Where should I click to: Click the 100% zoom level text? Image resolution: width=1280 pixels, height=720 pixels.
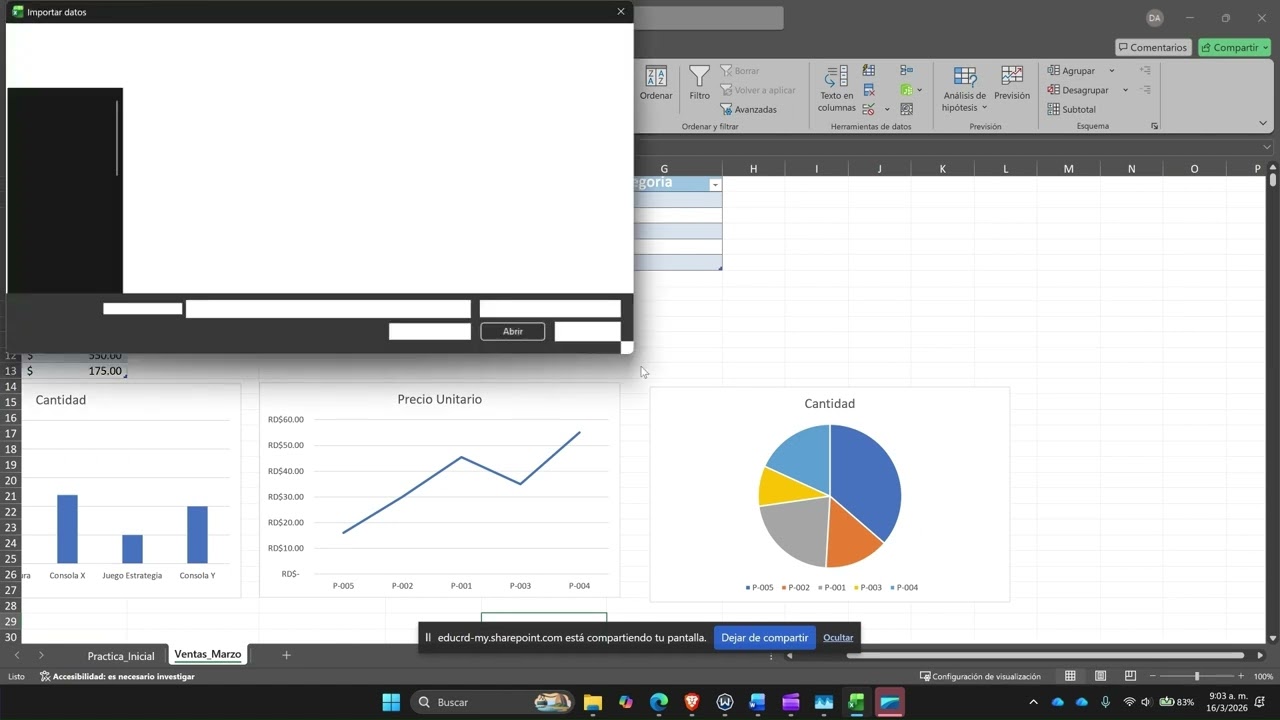1263,676
